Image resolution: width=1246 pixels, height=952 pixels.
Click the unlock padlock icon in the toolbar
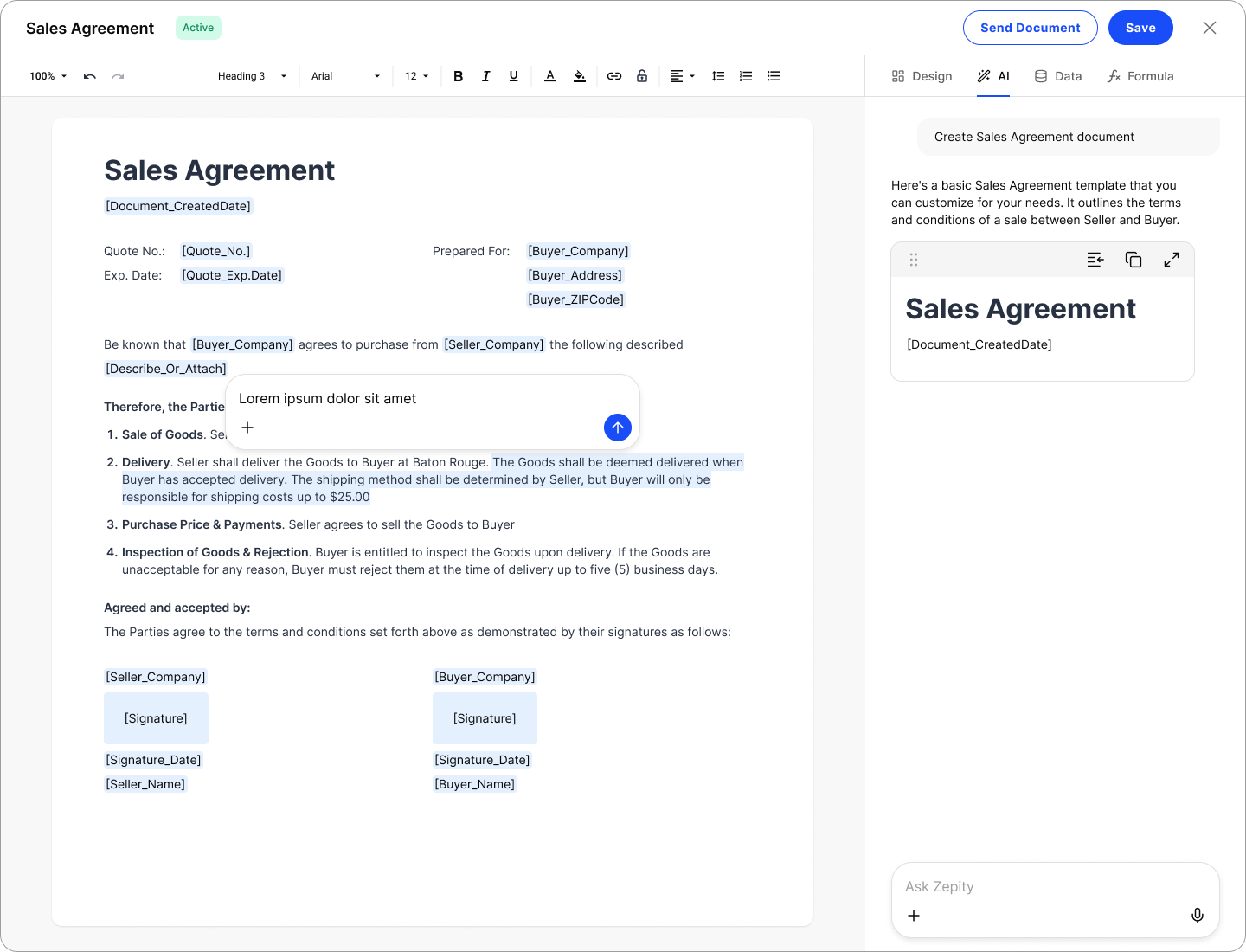(642, 76)
